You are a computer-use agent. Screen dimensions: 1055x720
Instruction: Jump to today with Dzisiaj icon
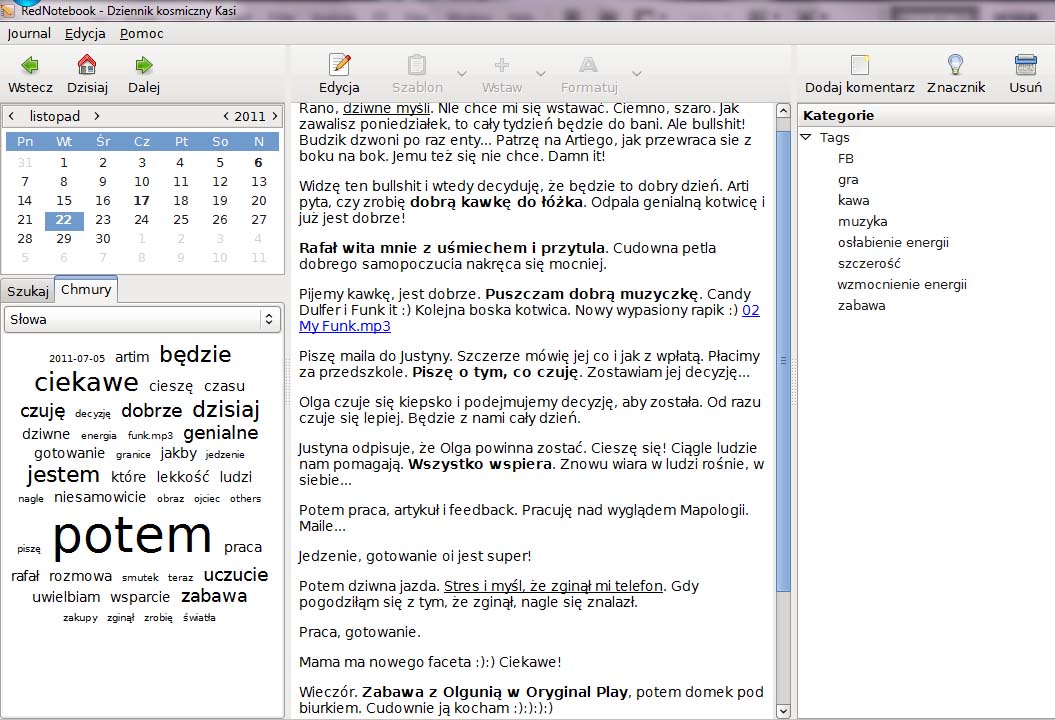pos(87,66)
